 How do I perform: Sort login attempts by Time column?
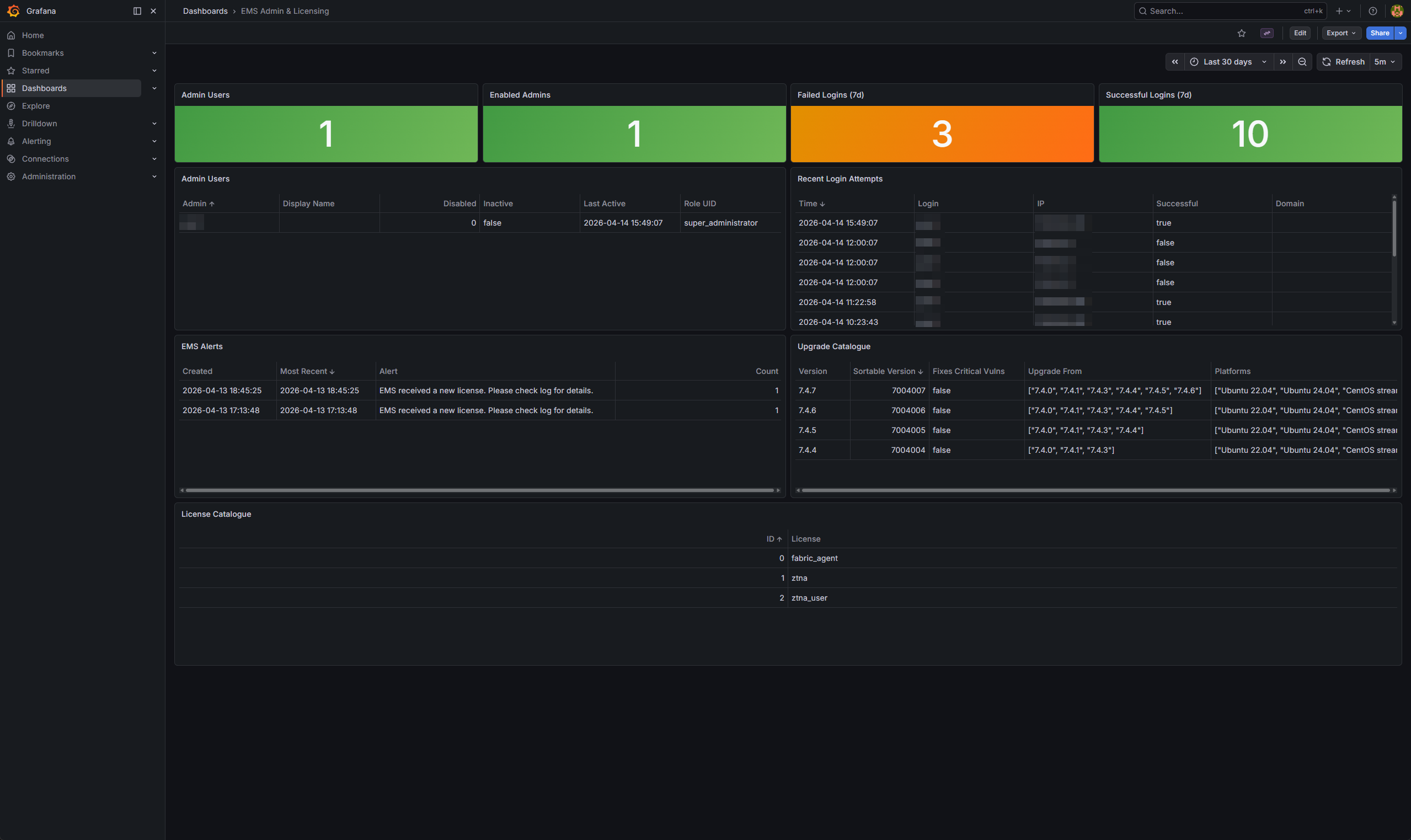[811, 203]
